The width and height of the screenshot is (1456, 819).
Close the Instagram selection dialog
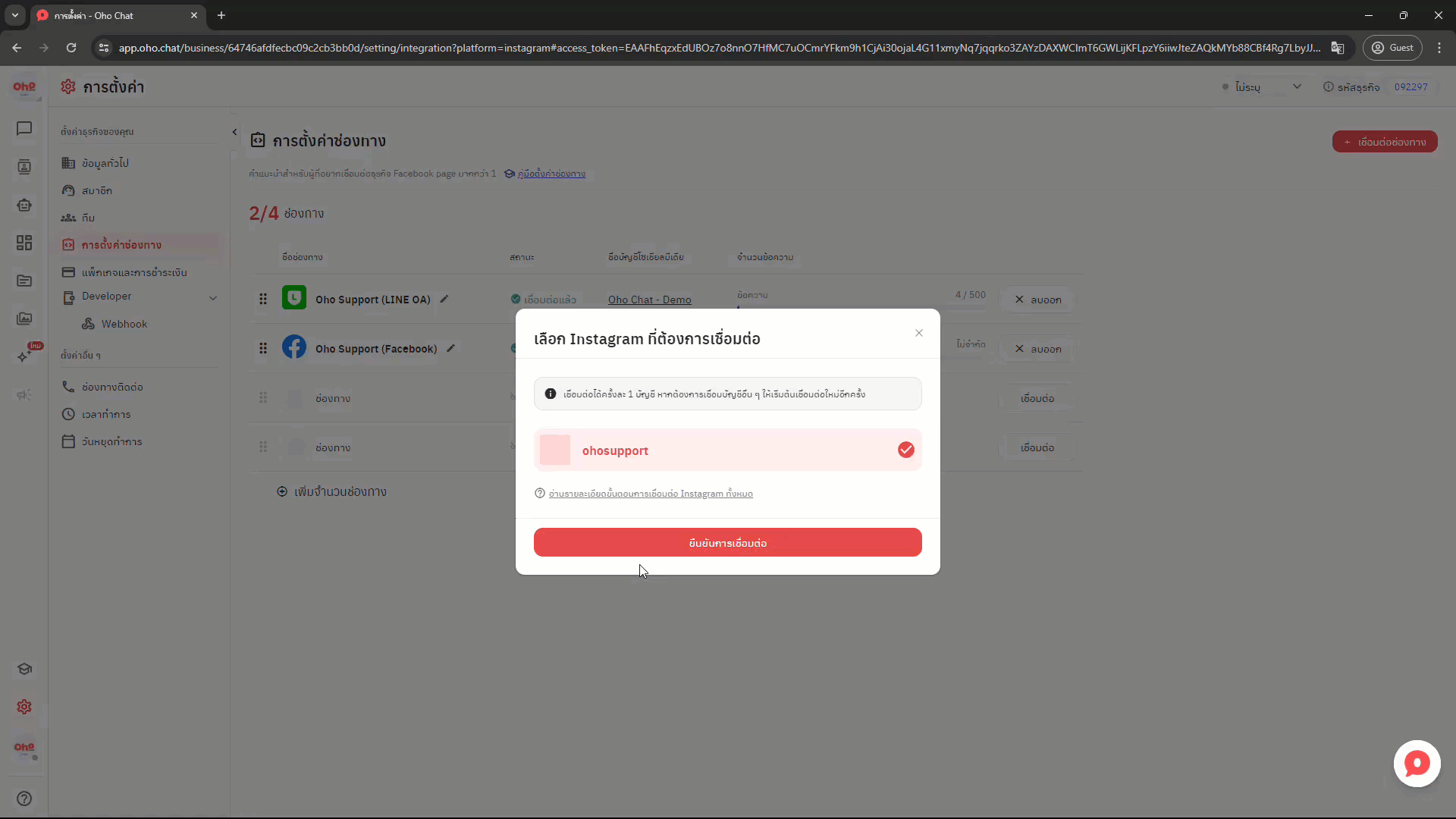click(x=919, y=333)
